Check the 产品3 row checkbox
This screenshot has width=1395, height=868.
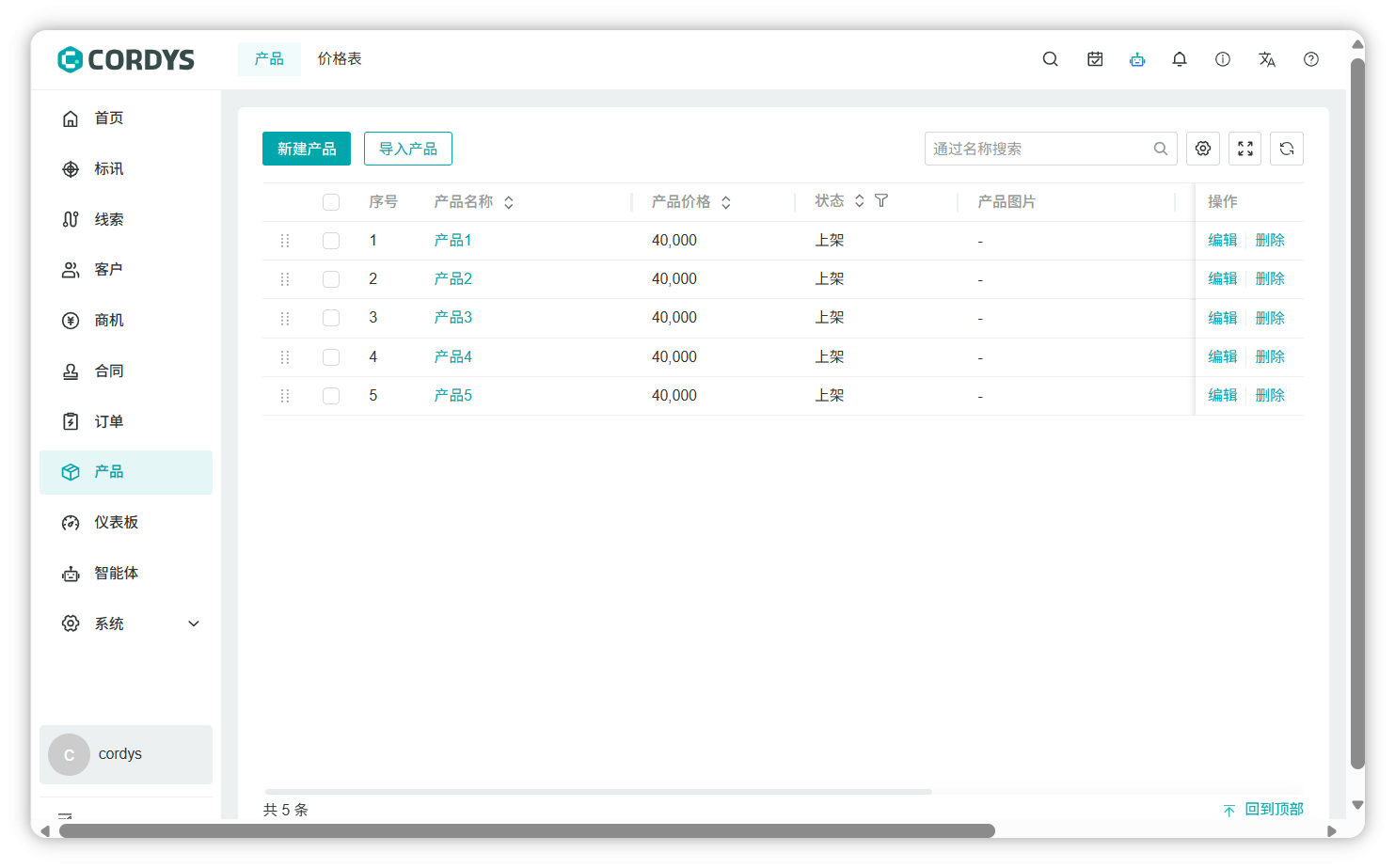pos(331,318)
